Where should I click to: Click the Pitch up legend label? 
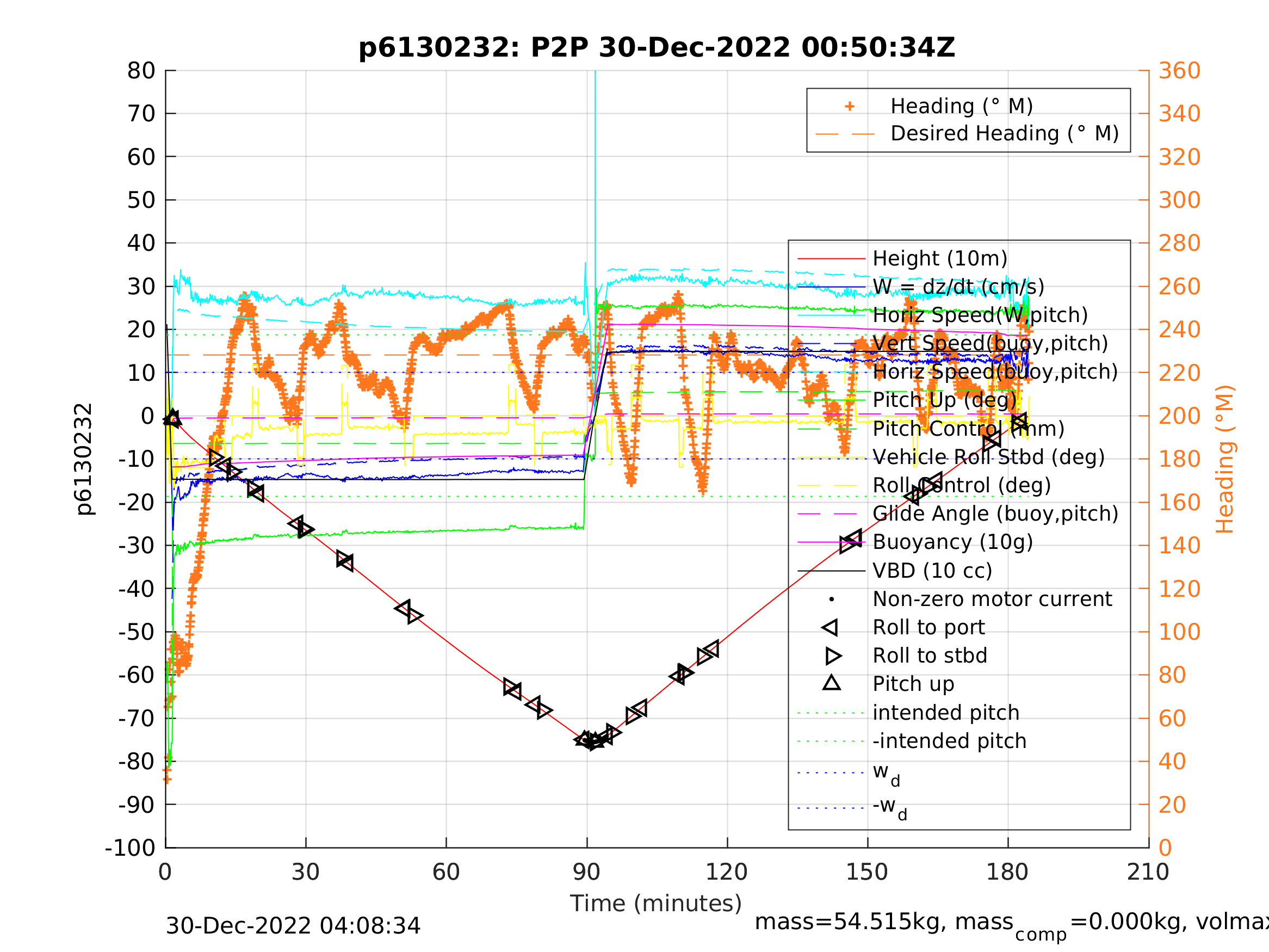[913, 684]
